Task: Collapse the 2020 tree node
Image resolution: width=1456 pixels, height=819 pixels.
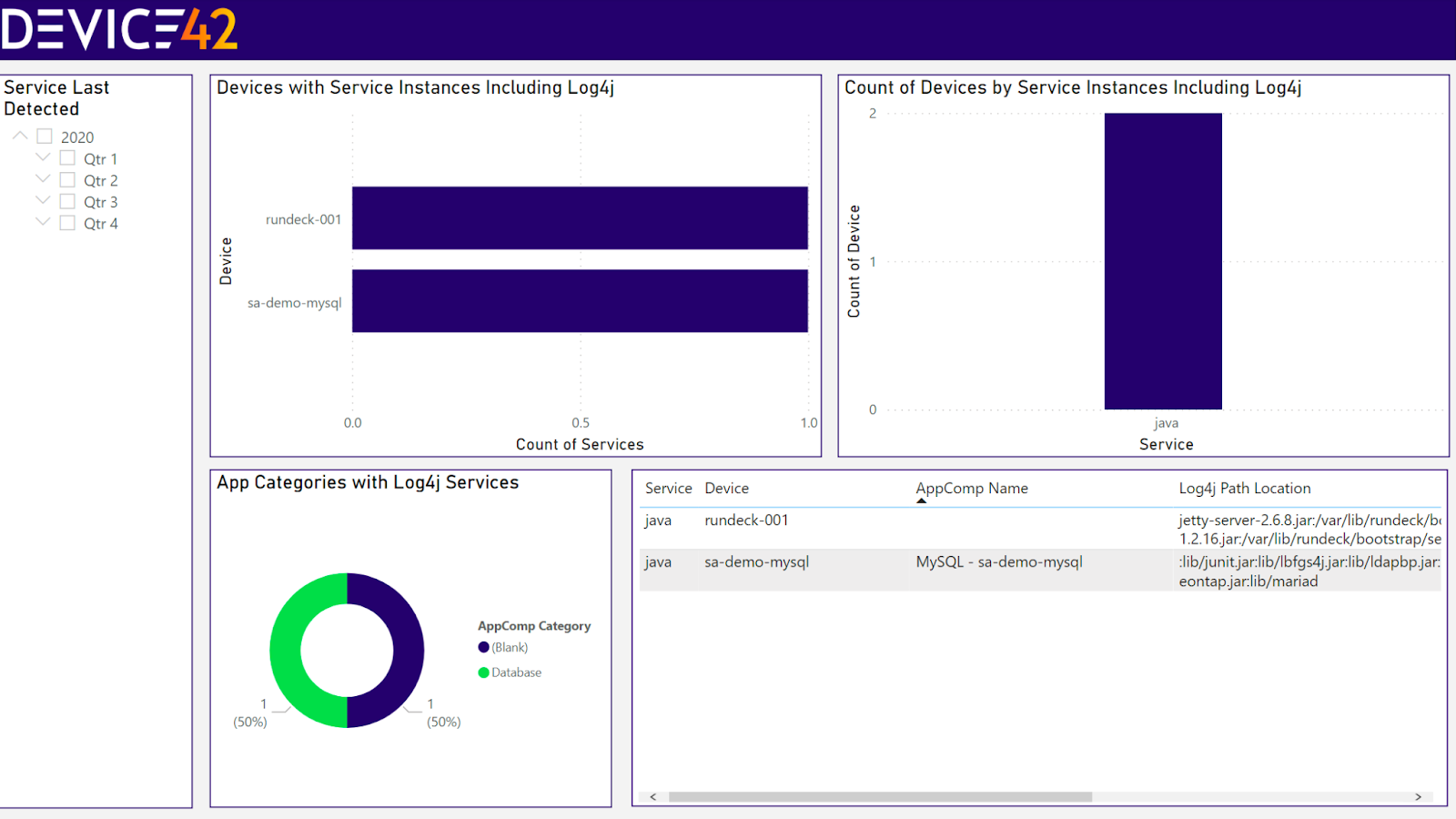Action: click(20, 136)
